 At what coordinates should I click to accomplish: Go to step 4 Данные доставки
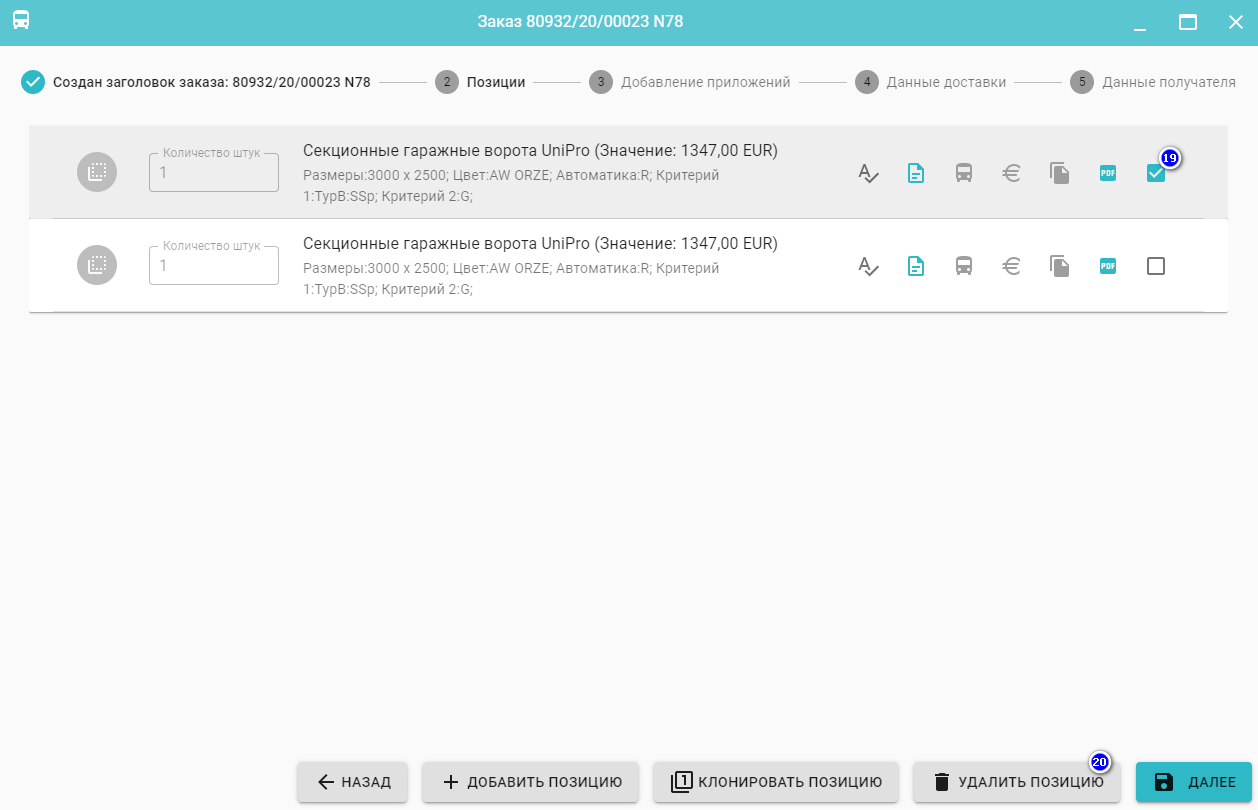point(932,82)
